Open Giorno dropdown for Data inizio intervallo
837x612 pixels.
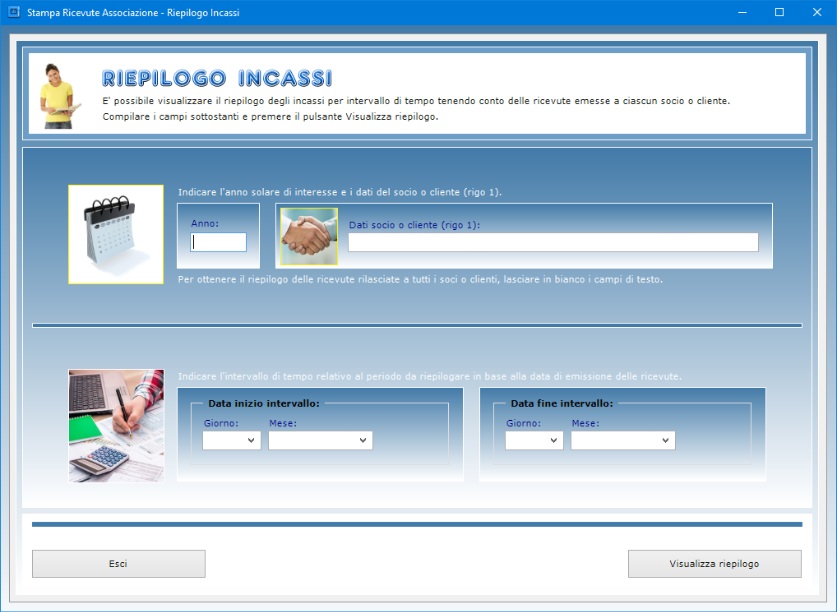pyautogui.click(x=232, y=441)
